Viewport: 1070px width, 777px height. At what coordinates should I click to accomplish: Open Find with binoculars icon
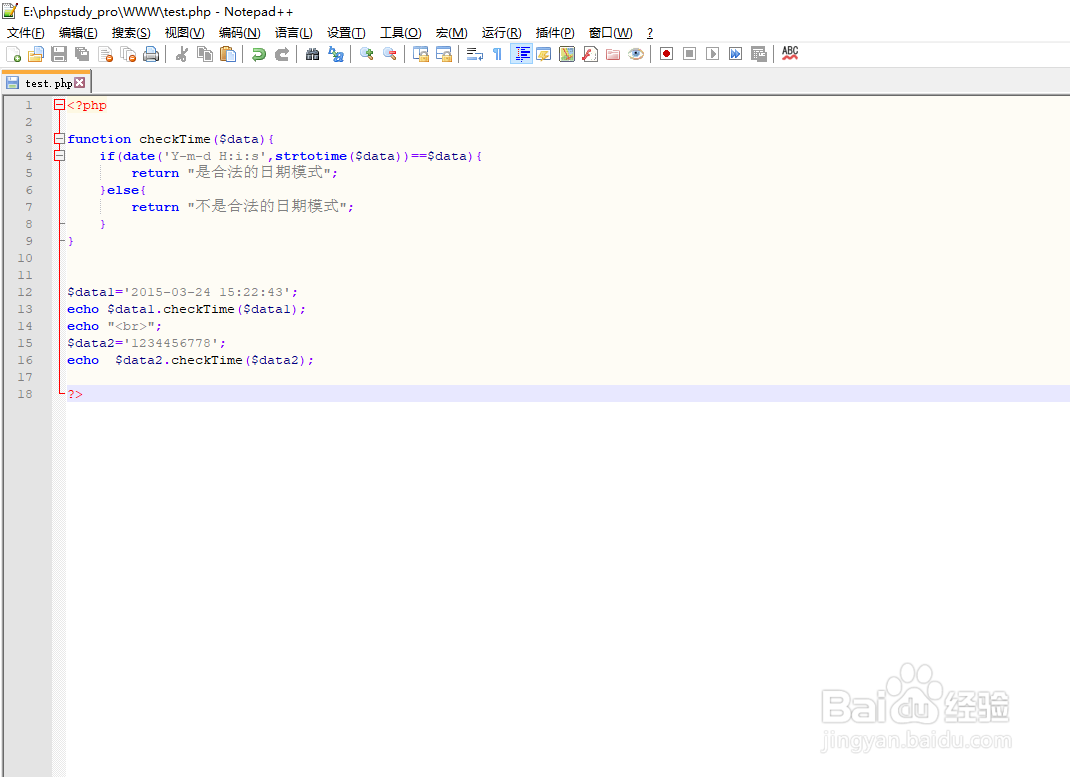click(x=313, y=55)
